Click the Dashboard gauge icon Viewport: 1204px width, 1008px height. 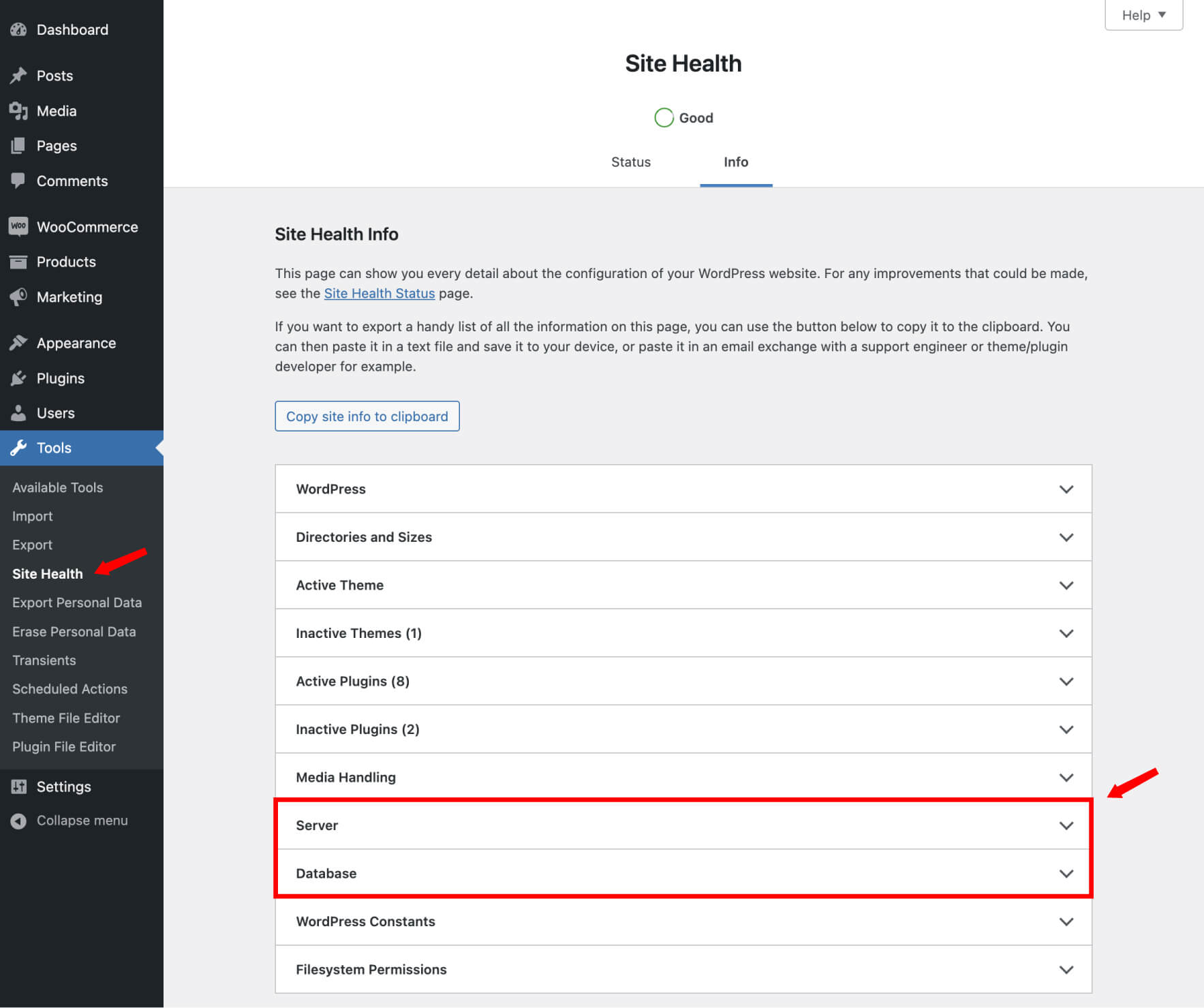click(x=18, y=29)
